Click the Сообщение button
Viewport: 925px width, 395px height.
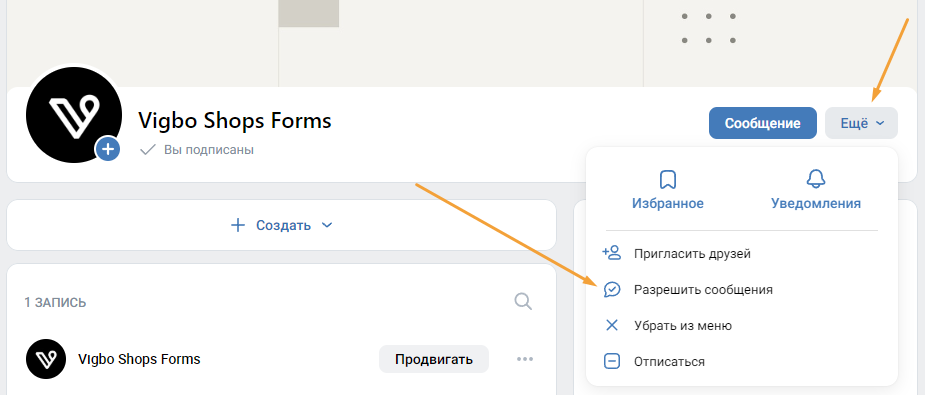point(762,123)
